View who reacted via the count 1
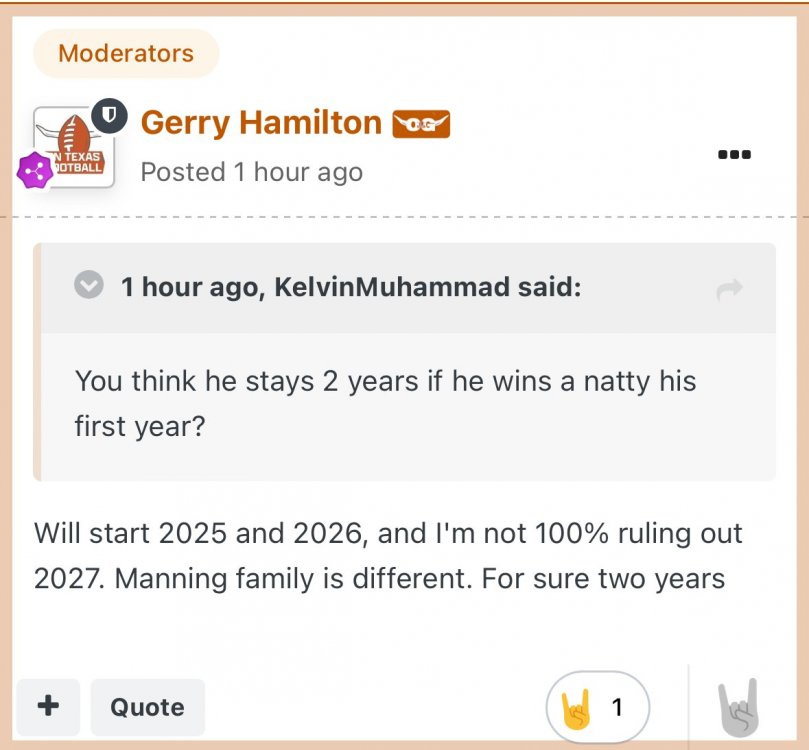809x750 pixels. coord(617,708)
